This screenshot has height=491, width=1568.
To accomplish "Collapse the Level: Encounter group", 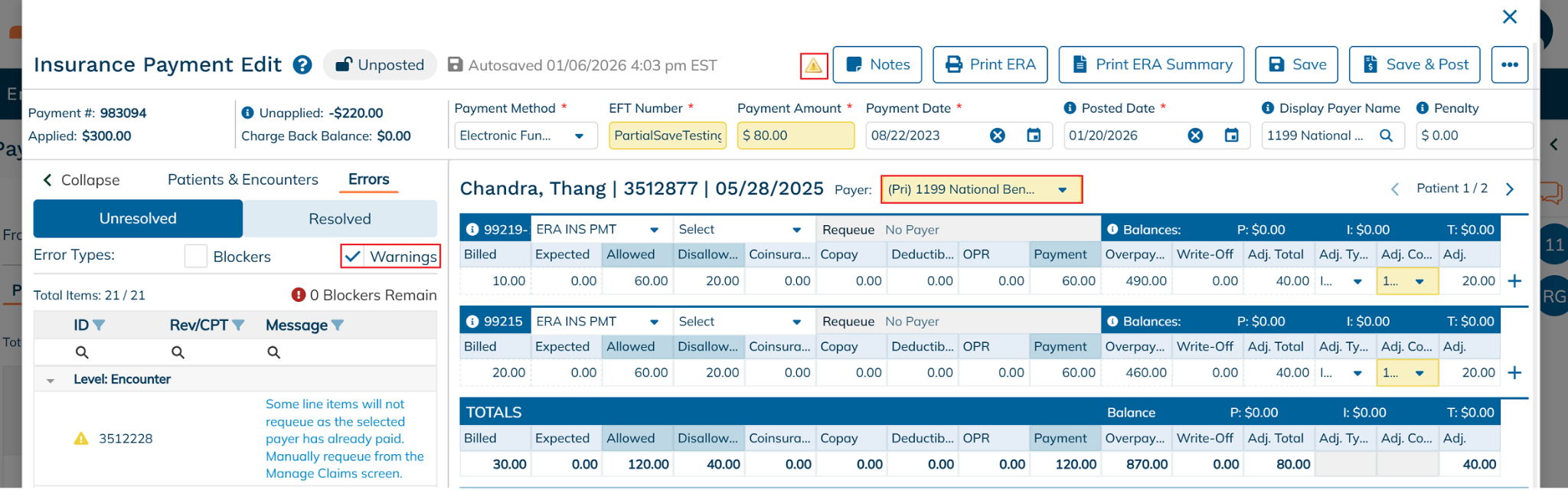I will (51, 380).
